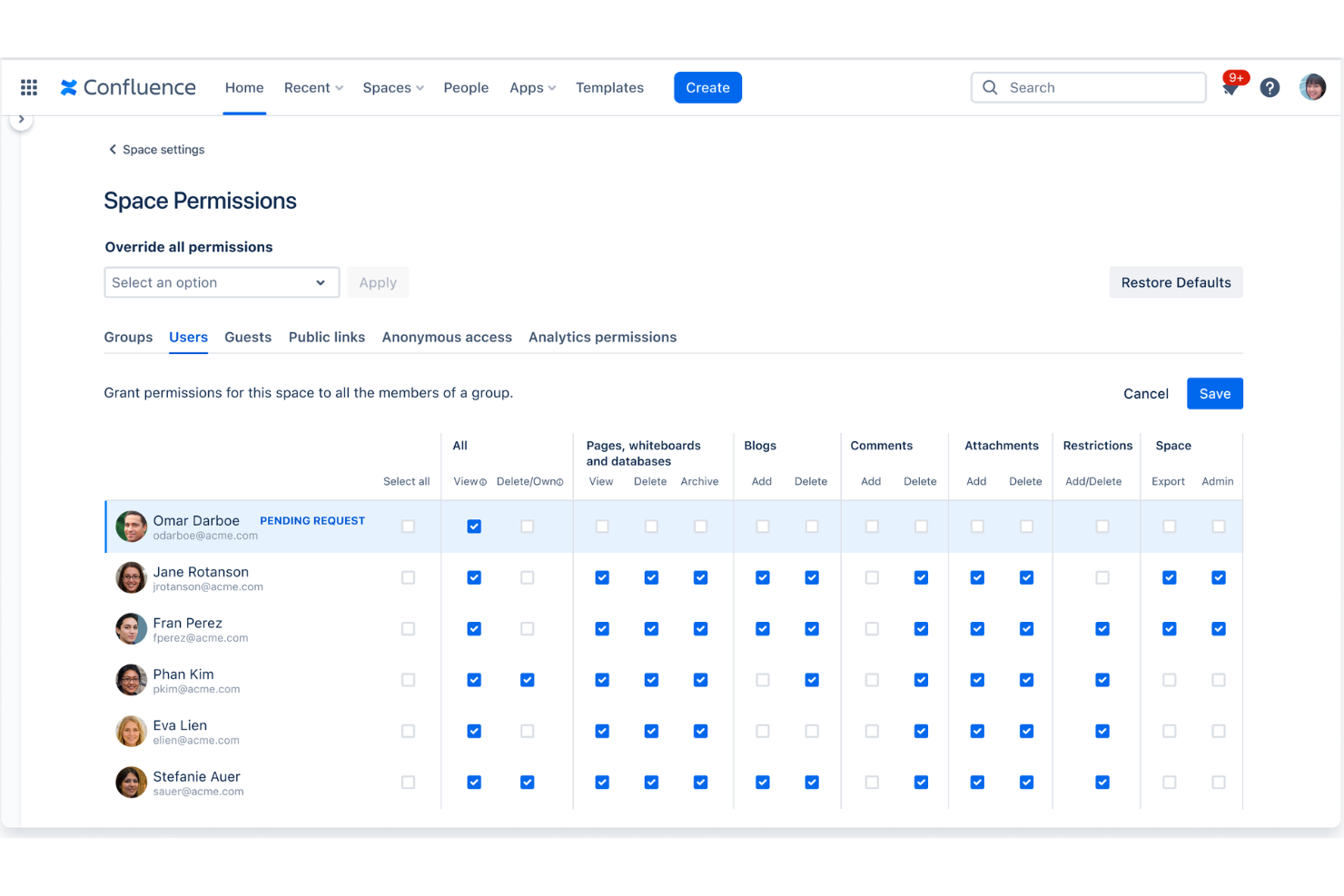Click the Confluence logo
Viewport: 1344px width, 896px height.
click(127, 87)
